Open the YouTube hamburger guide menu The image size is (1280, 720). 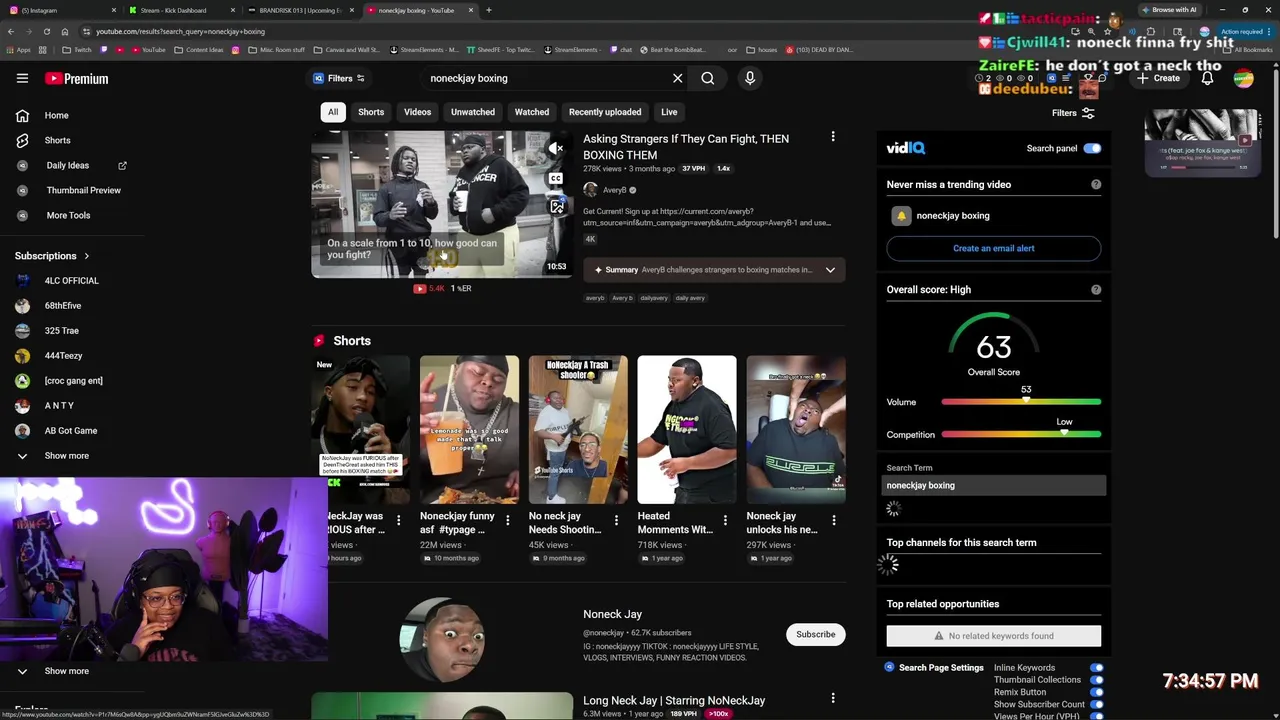coord(22,78)
